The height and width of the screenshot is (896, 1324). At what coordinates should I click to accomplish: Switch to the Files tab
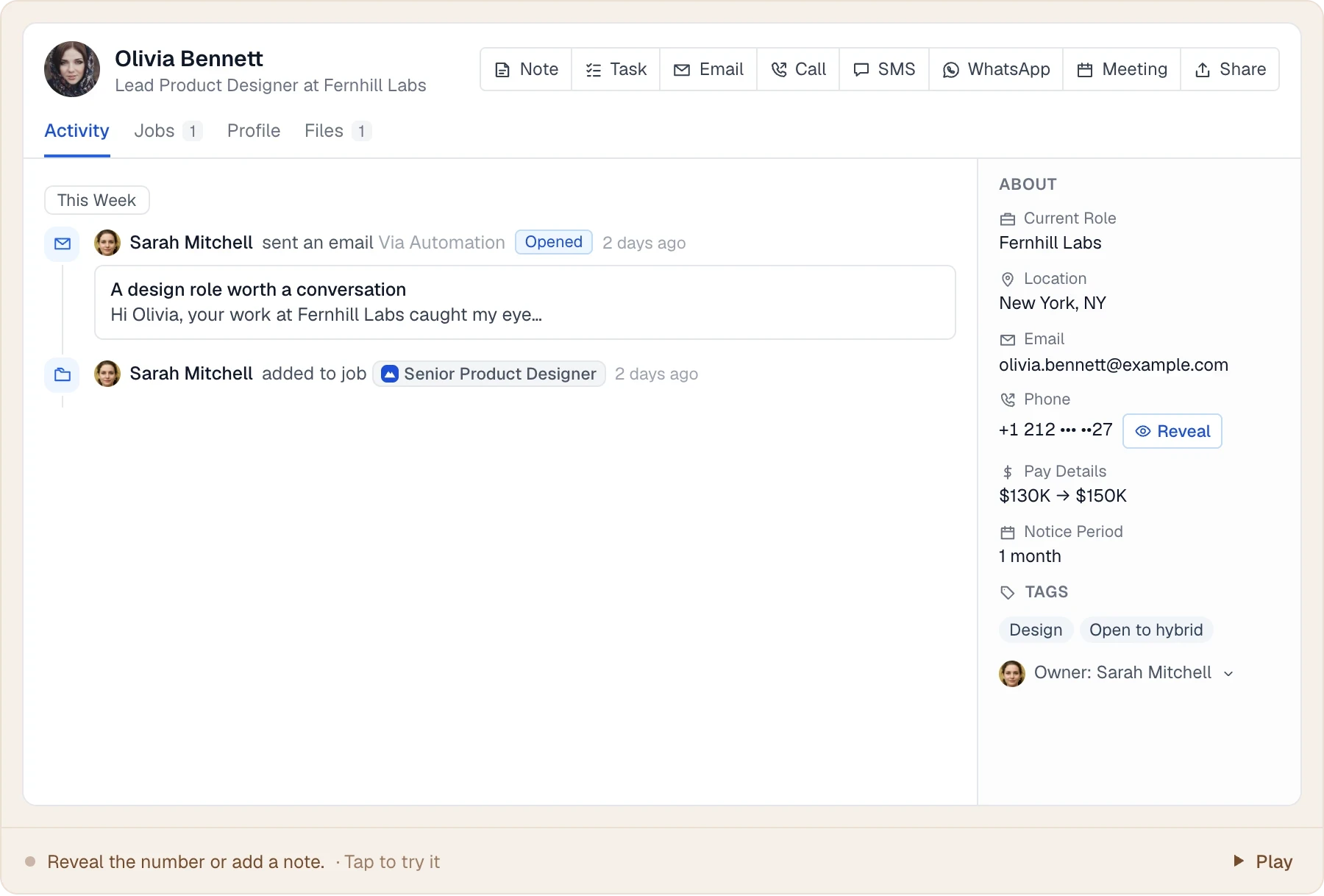338,131
